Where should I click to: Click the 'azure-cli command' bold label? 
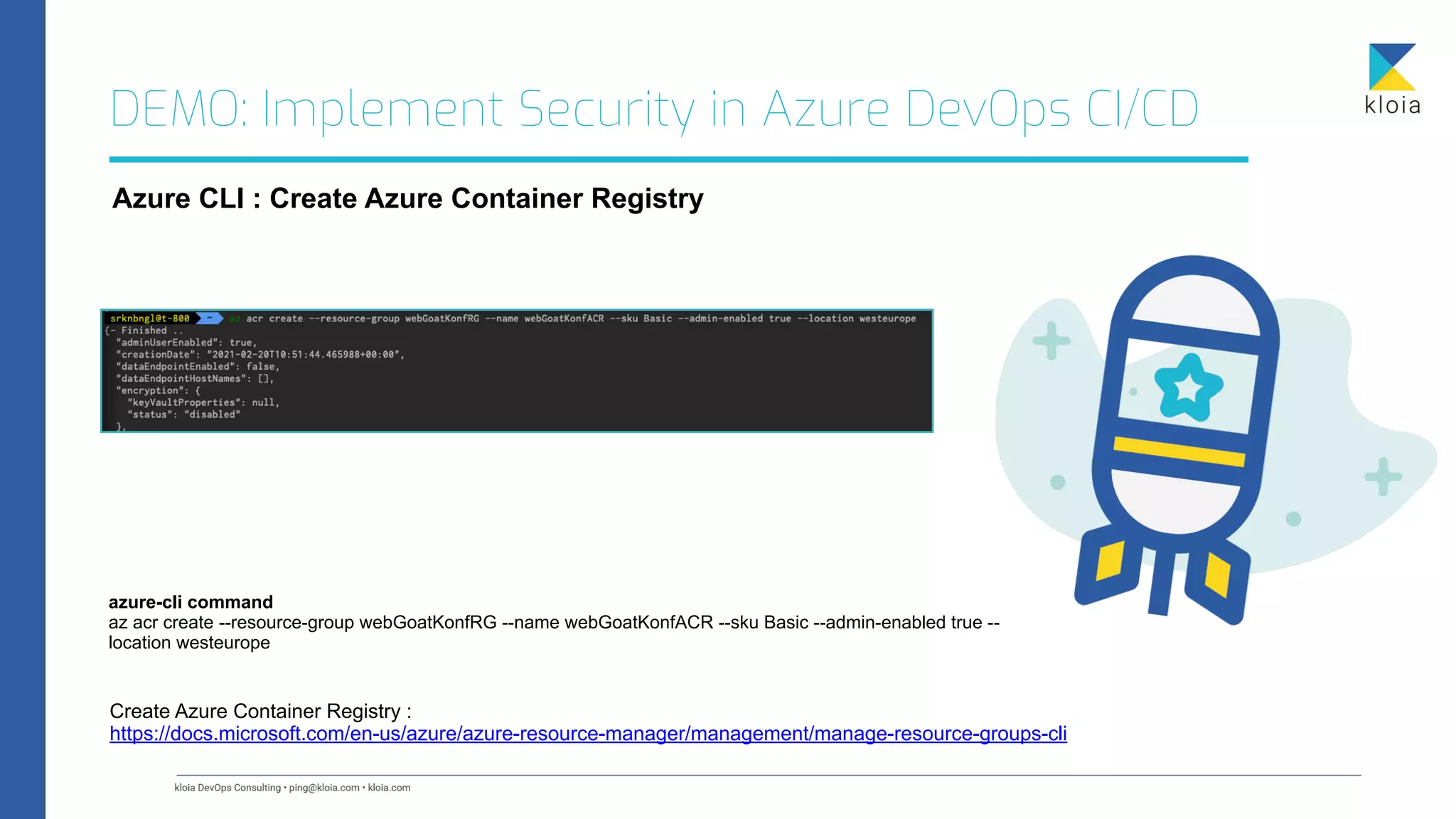tap(191, 602)
